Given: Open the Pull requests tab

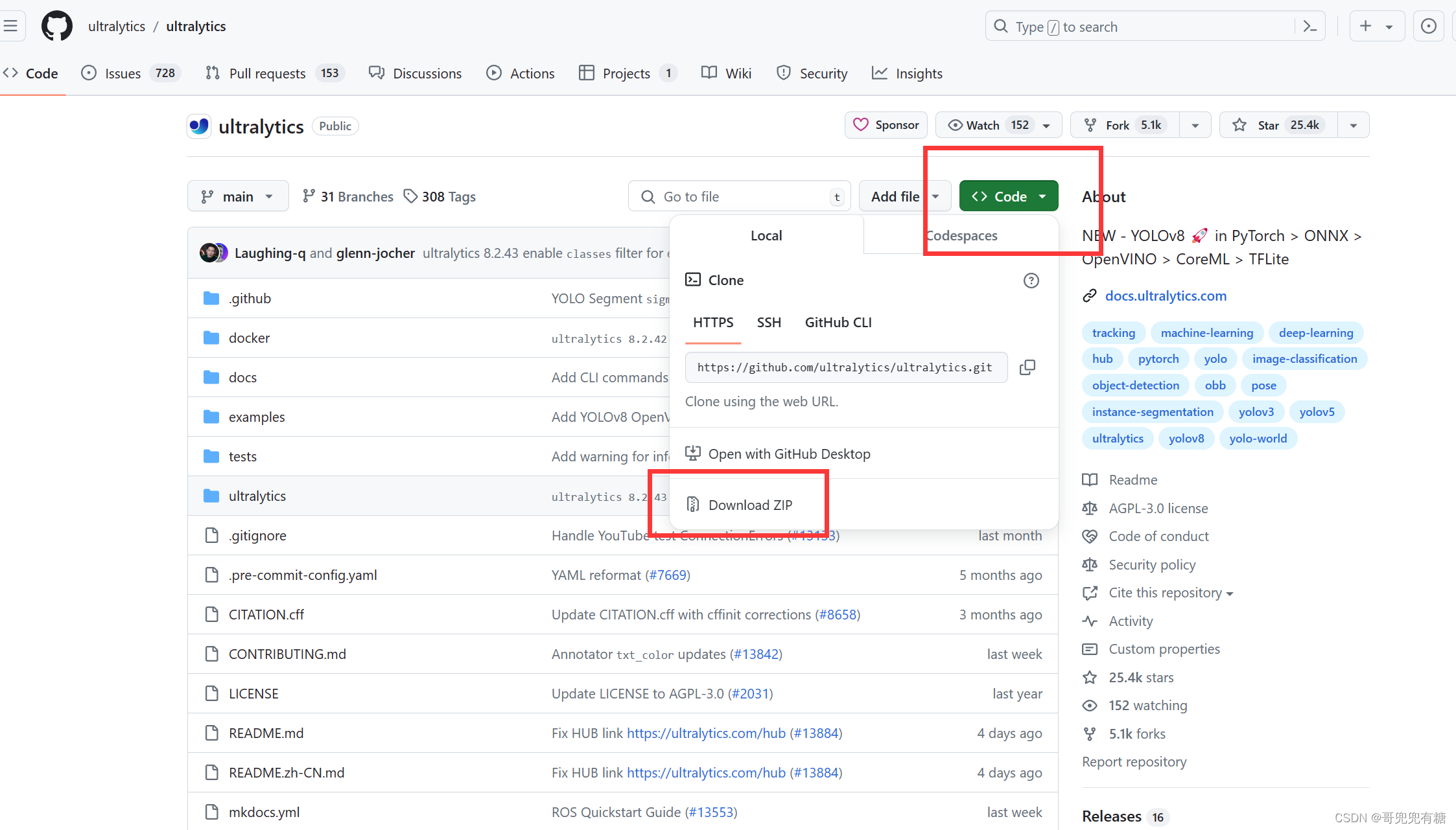Looking at the screenshot, I should coord(266,73).
